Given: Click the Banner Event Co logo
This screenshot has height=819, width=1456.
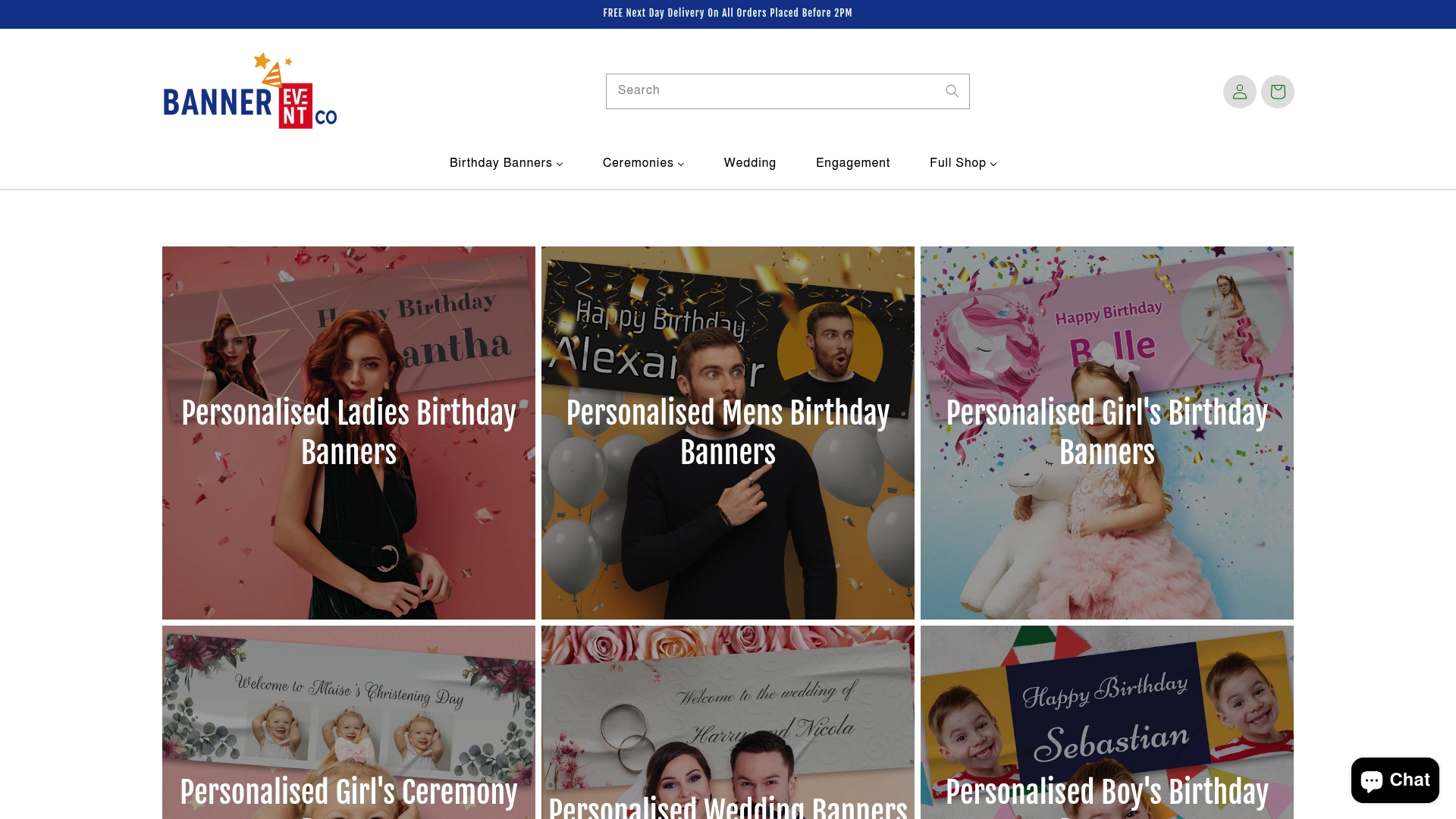Looking at the screenshot, I should click(x=250, y=91).
